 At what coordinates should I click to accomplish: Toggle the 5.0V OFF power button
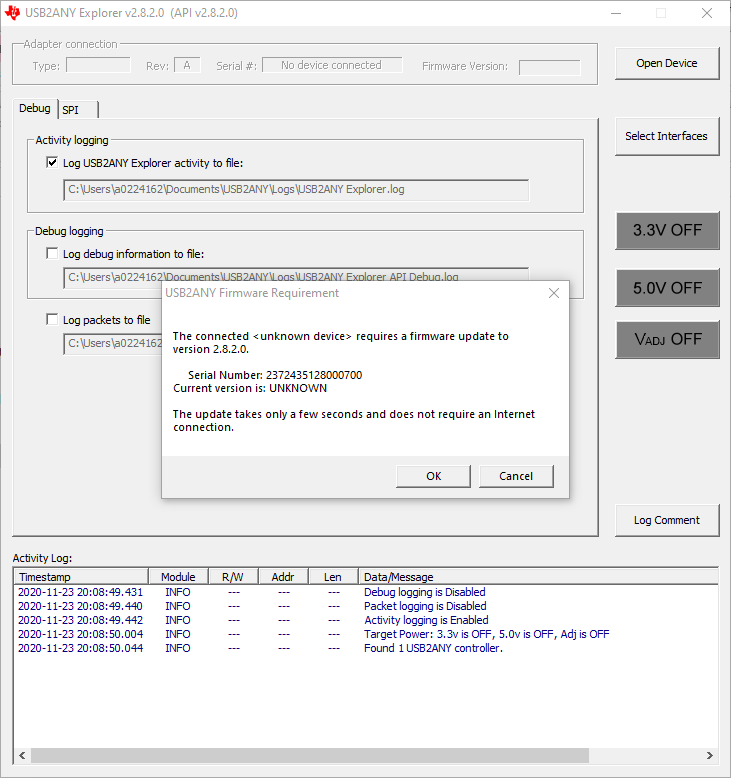pyautogui.click(x=667, y=288)
